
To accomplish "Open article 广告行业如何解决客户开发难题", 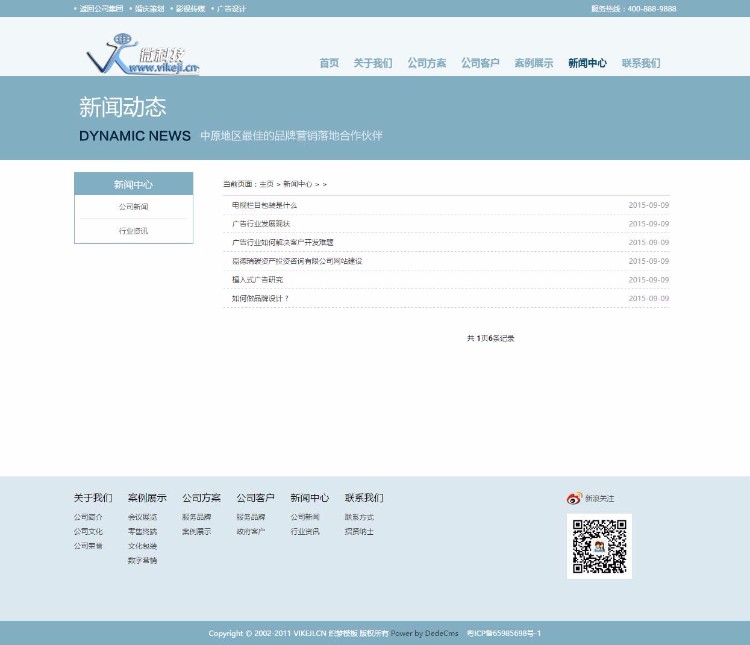I will coord(283,243).
